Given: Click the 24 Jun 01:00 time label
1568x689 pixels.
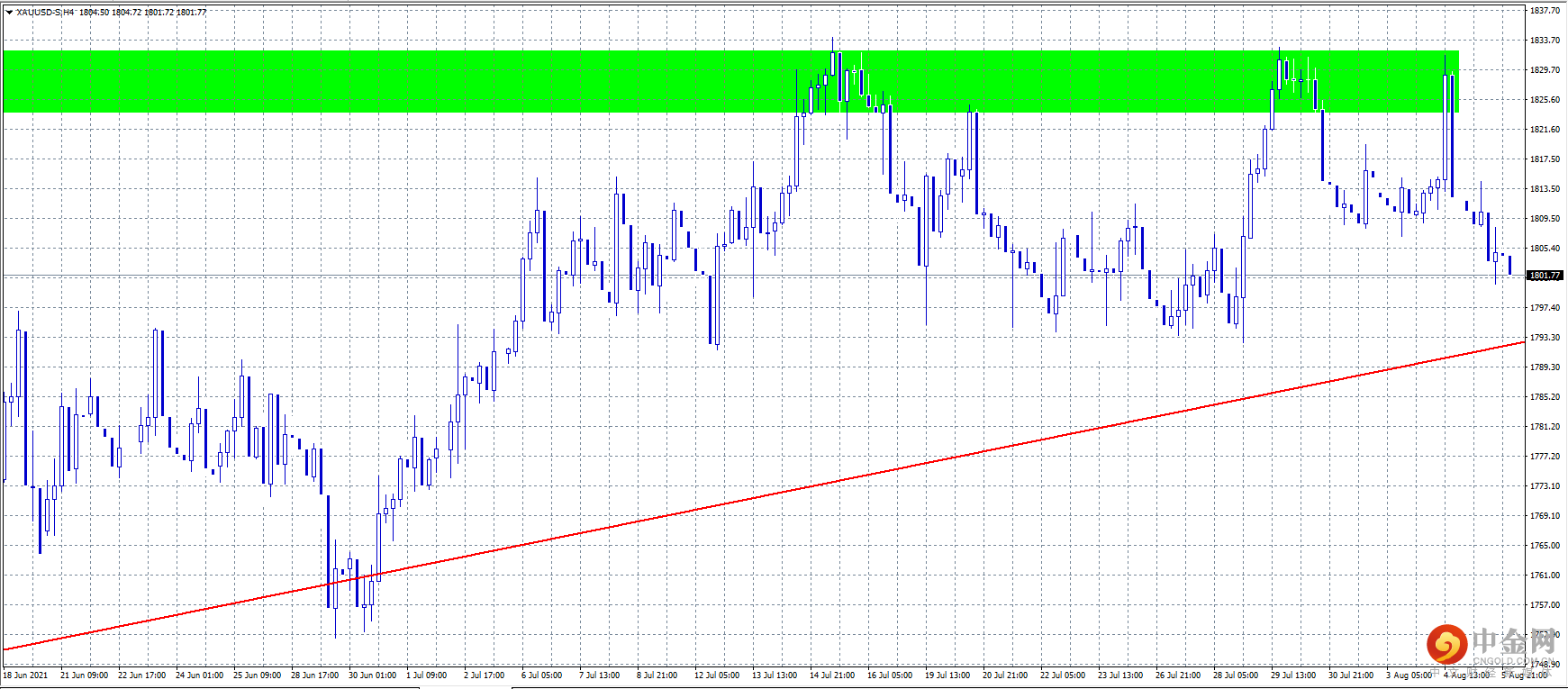Looking at the screenshot, I should click(x=199, y=675).
